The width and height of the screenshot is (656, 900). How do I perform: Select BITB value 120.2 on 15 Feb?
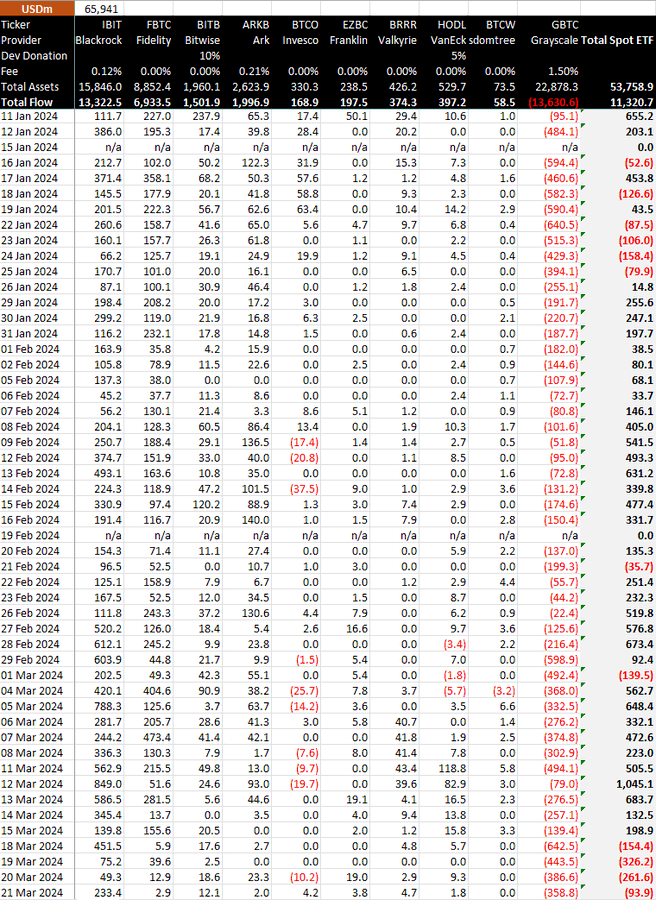tap(207, 505)
